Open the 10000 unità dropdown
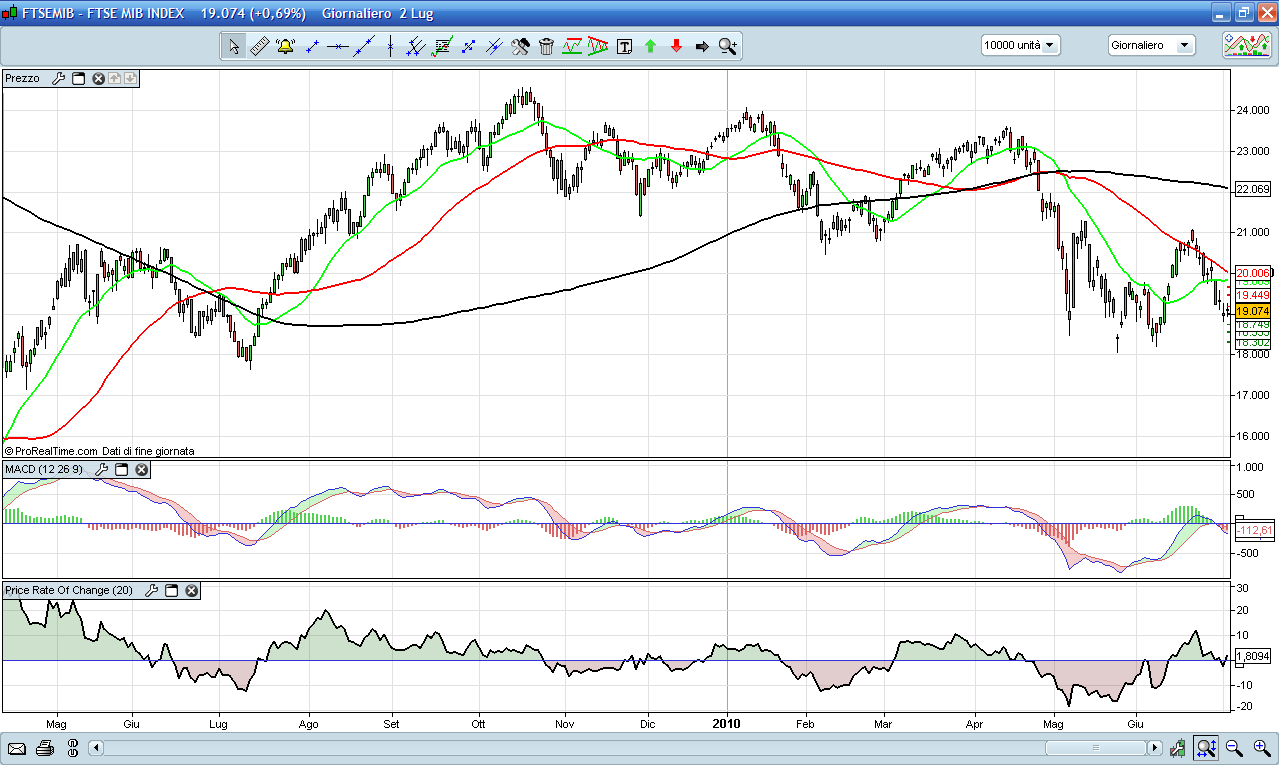This screenshot has height=765, width=1279. [1020, 45]
